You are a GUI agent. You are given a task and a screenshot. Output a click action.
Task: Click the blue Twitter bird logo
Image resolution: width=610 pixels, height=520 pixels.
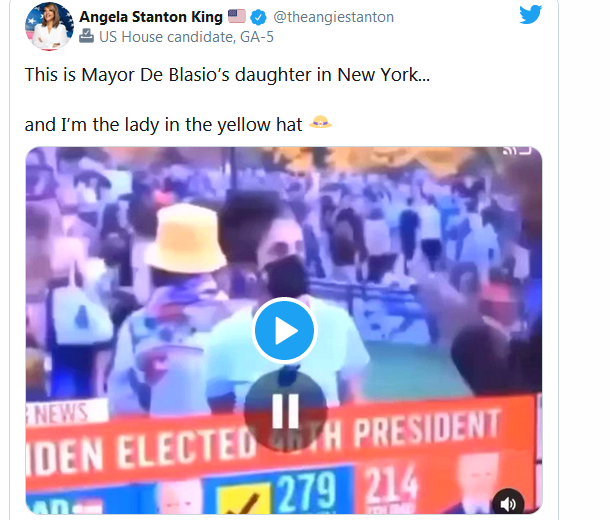point(531,14)
